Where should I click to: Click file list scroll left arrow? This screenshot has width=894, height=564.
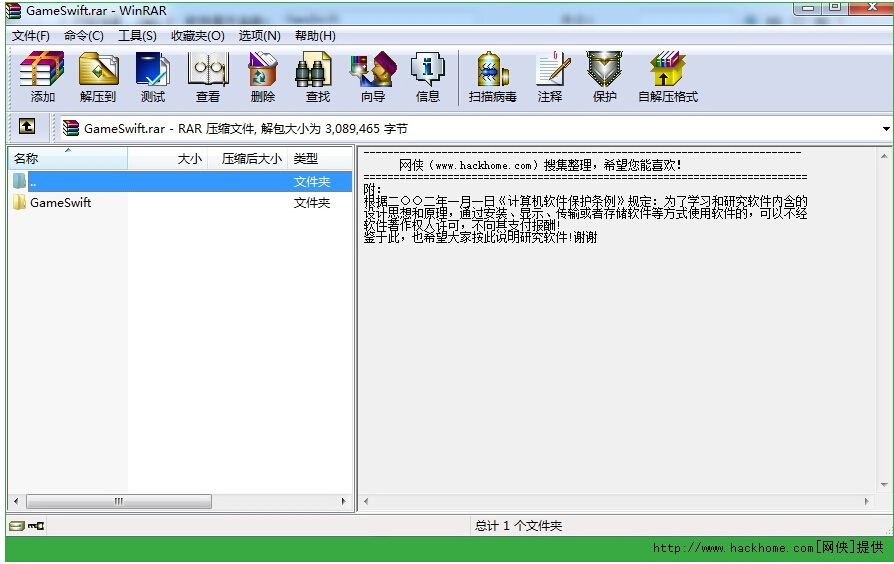[16, 501]
